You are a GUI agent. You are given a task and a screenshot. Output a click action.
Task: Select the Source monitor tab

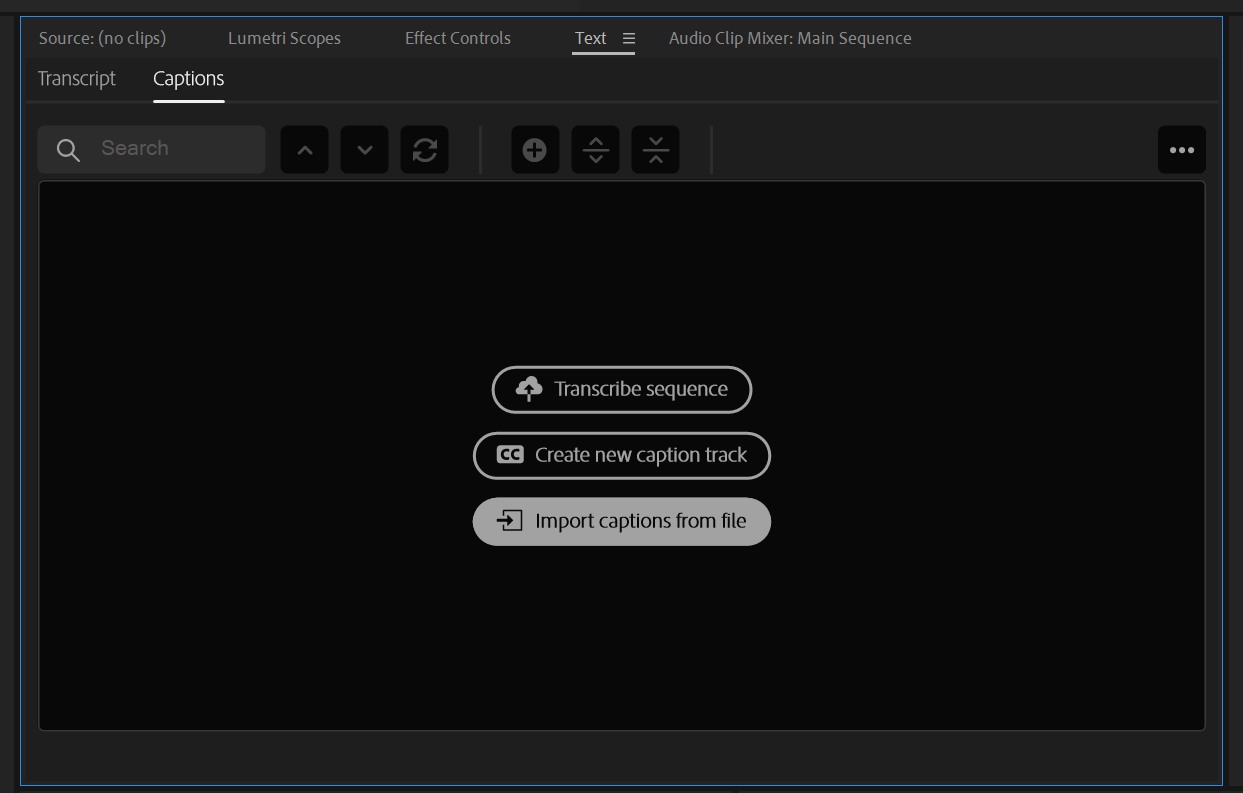click(x=102, y=38)
